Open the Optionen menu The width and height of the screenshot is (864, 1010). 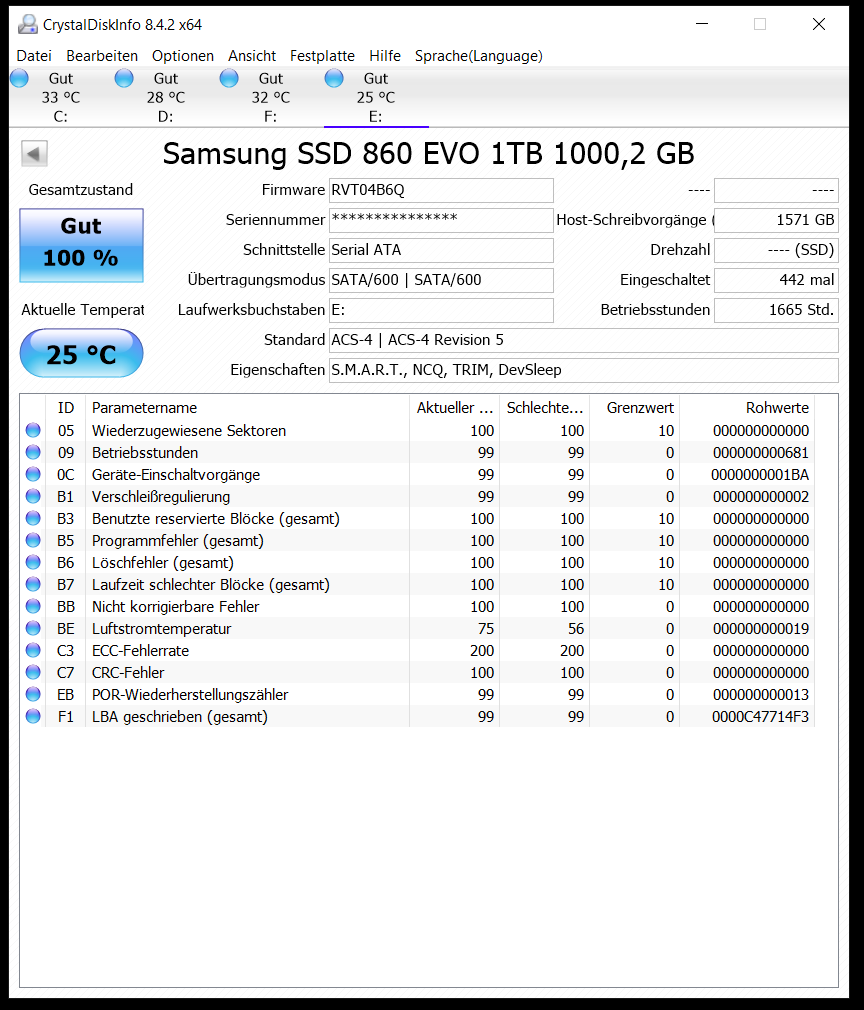pos(183,56)
